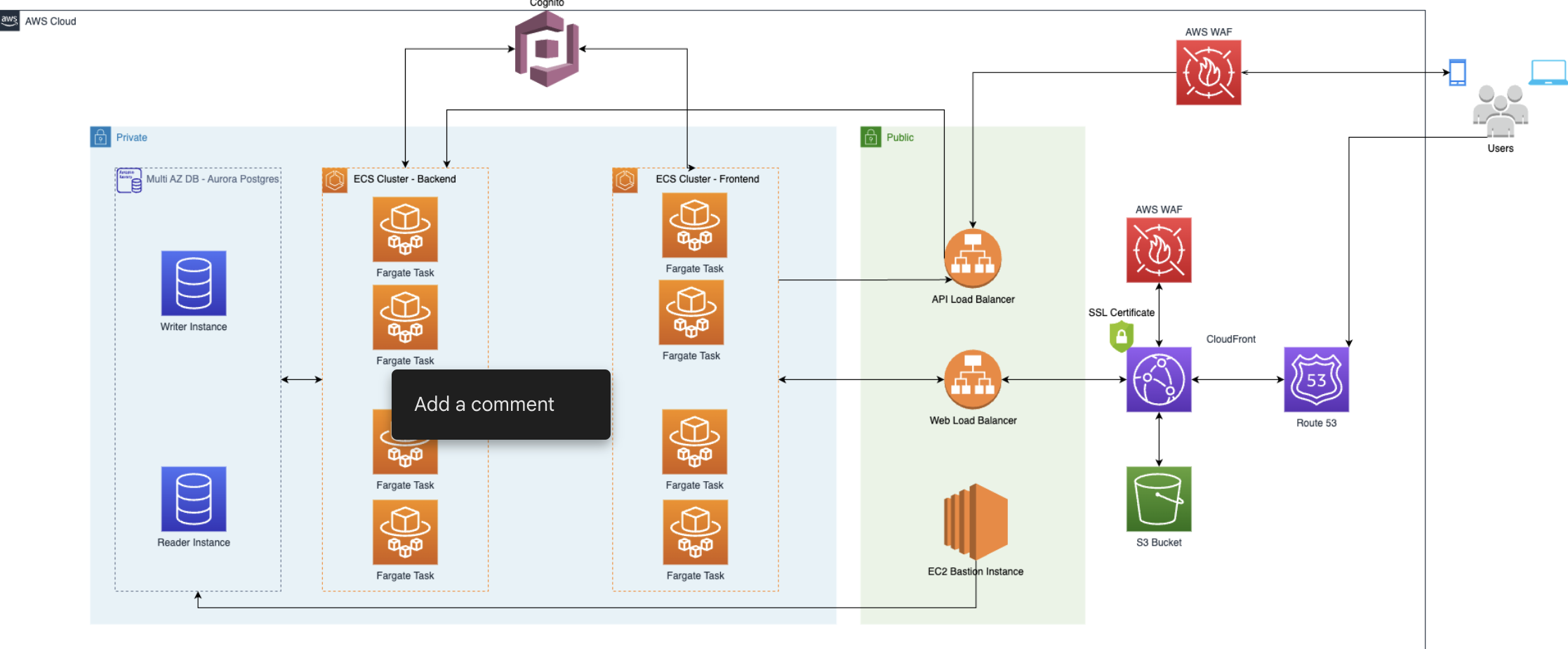Click the Aurora Postgres database group icon
The width and height of the screenshot is (1568, 649).
[x=129, y=181]
